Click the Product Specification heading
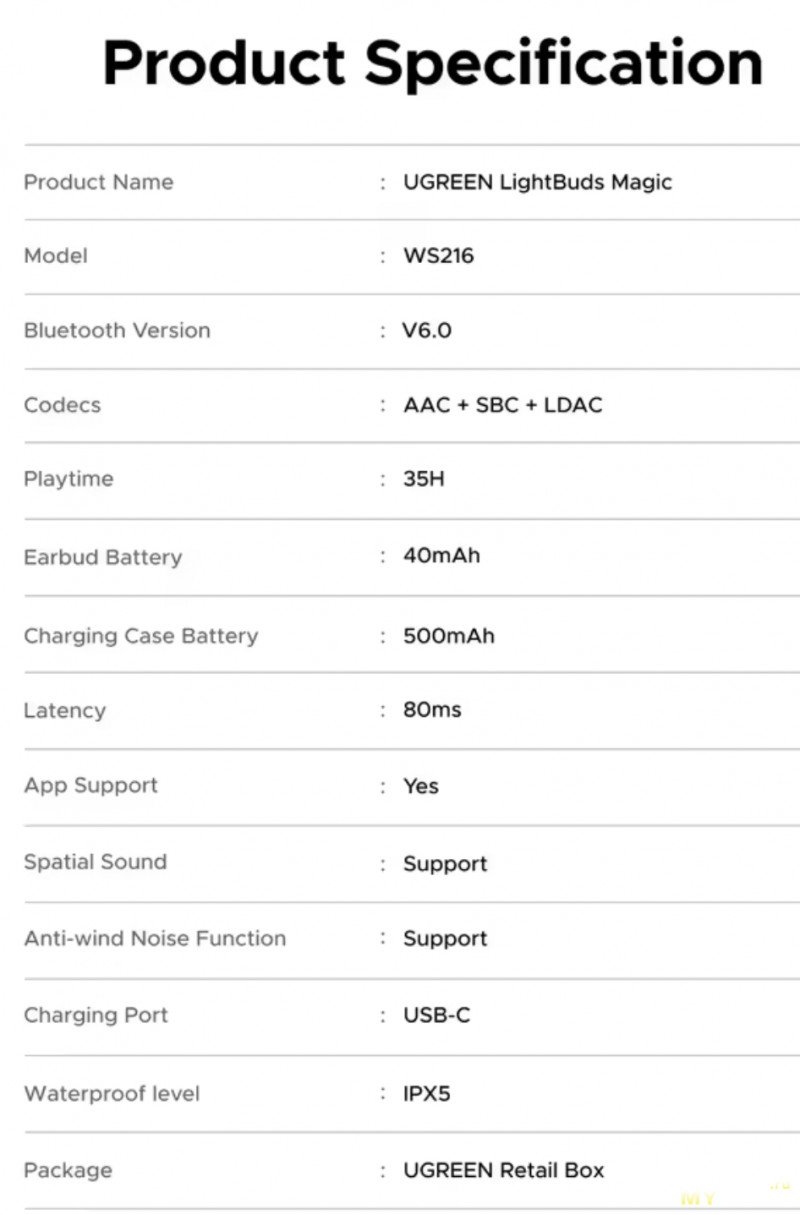This screenshot has height=1215, width=800. [432, 62]
